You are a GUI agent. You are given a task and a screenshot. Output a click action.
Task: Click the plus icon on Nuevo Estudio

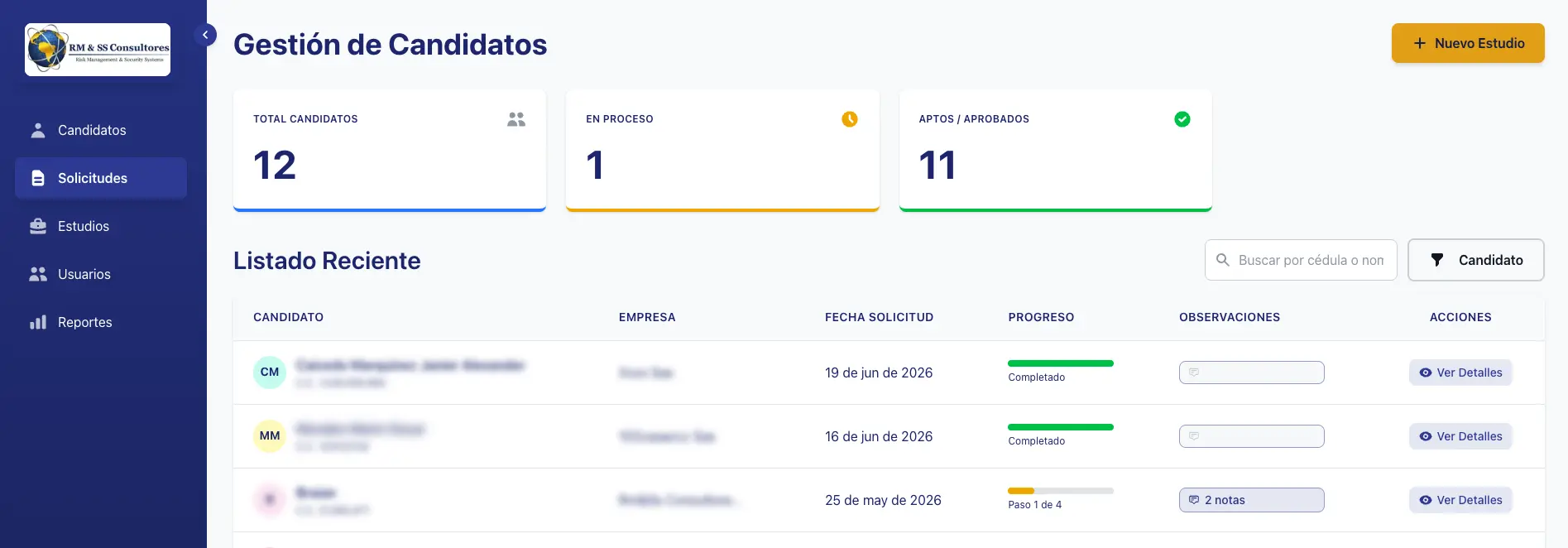pyautogui.click(x=1420, y=43)
